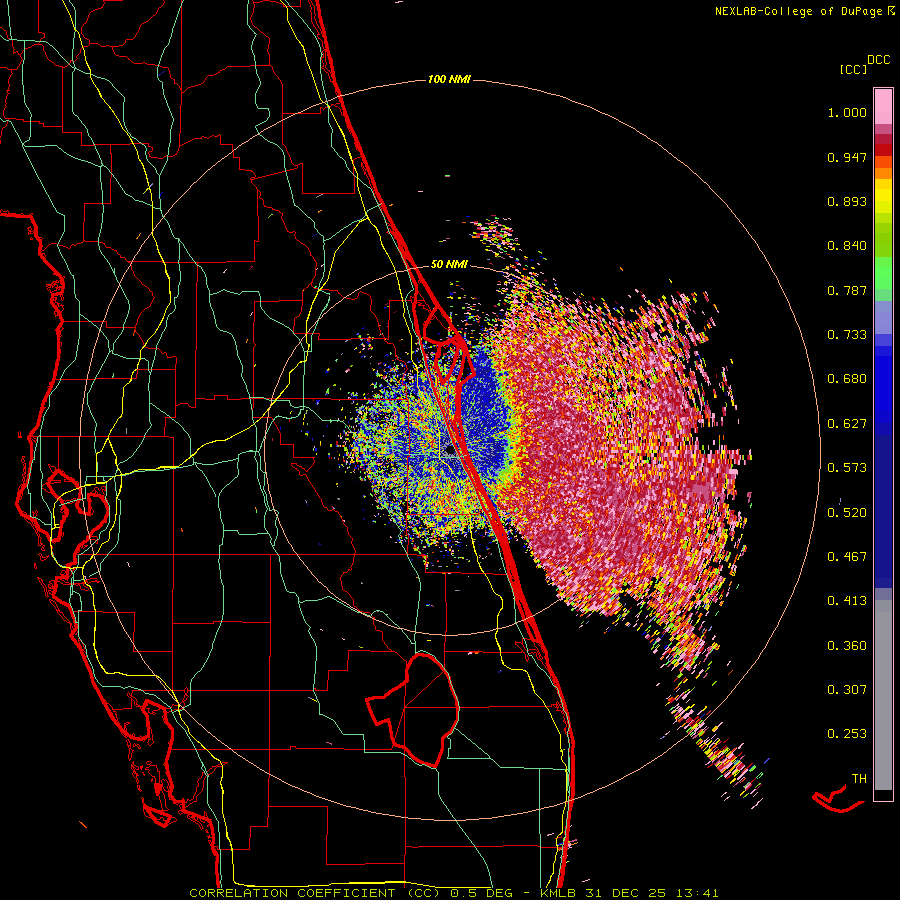Image resolution: width=900 pixels, height=900 pixels.
Task: Click the 0.893 legend value
Action: [x=847, y=201]
